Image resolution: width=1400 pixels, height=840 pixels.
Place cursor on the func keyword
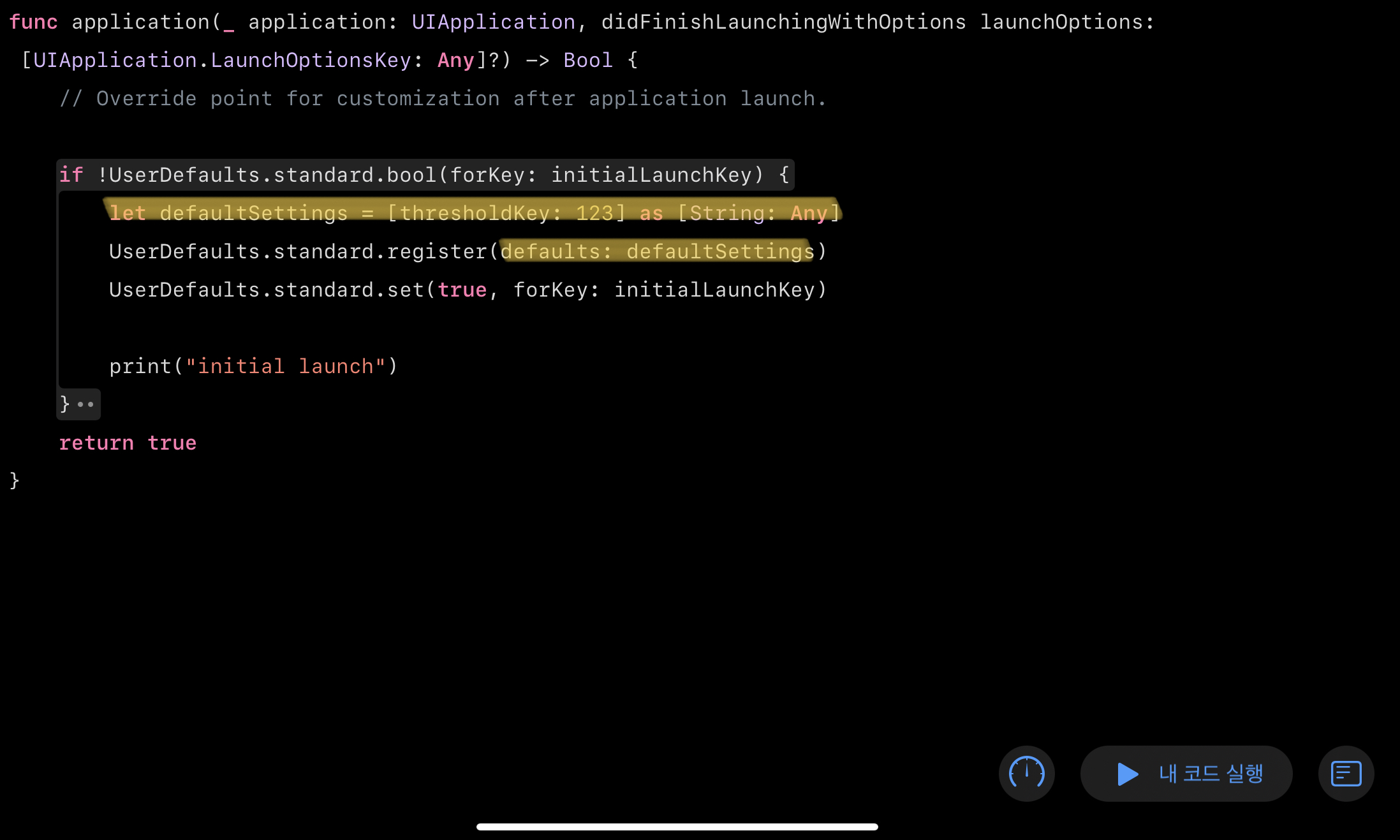coord(33,22)
